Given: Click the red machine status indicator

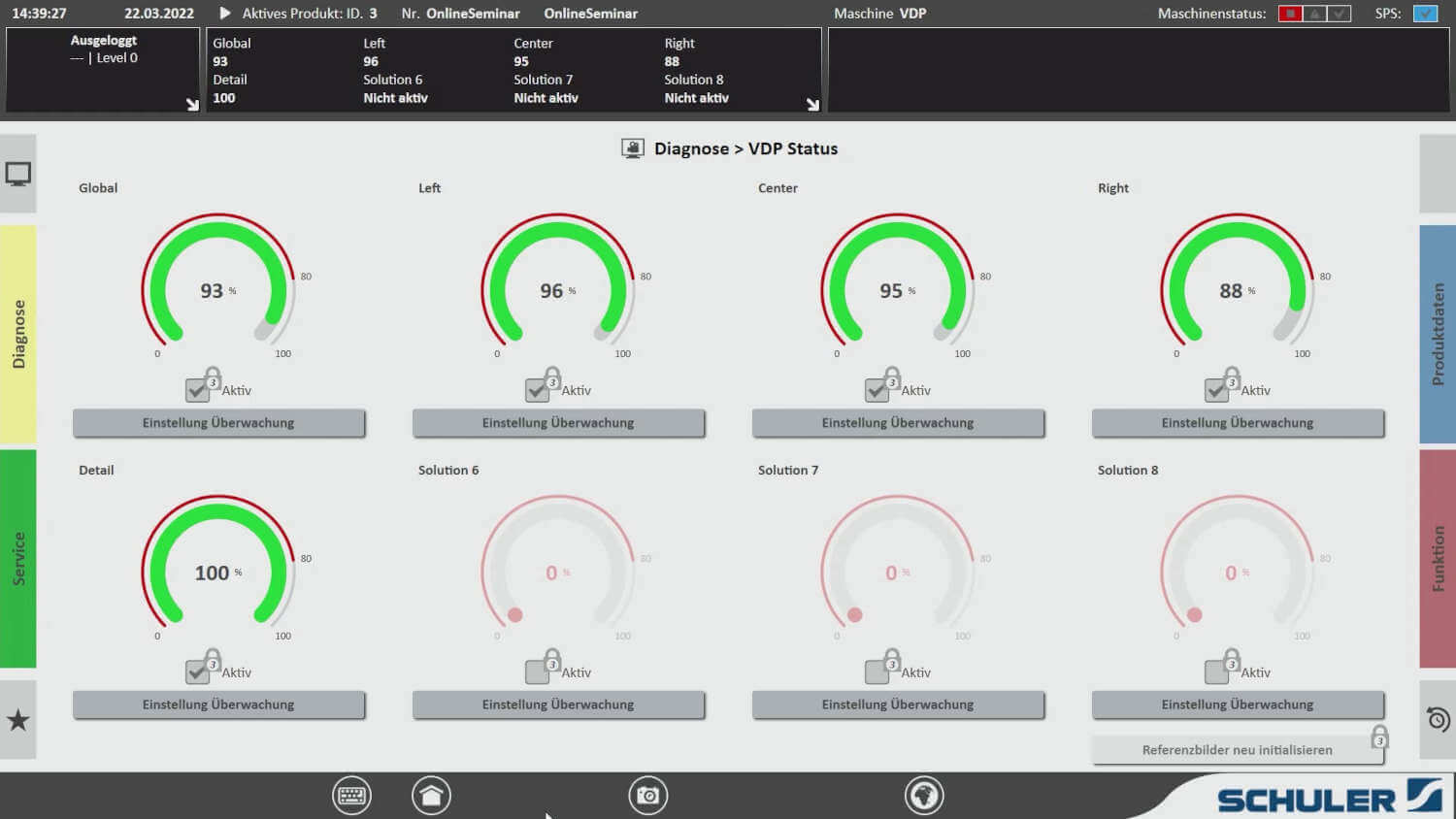Looking at the screenshot, I should point(1290,14).
